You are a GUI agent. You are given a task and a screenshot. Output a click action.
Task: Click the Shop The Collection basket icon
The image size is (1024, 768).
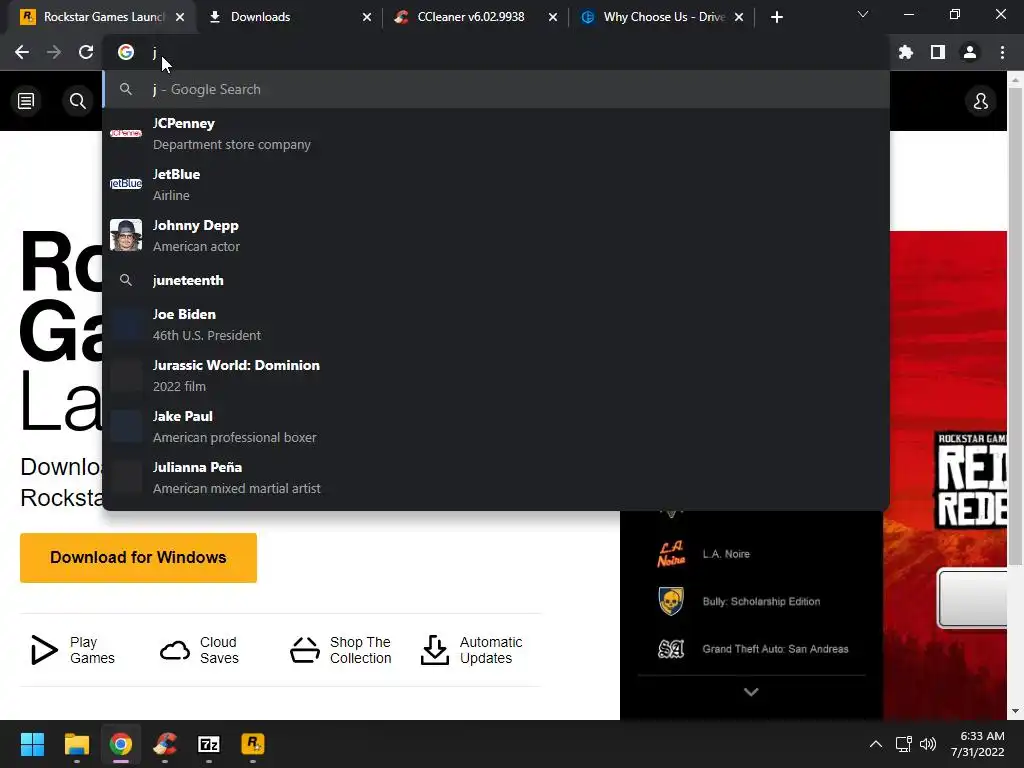click(x=305, y=650)
